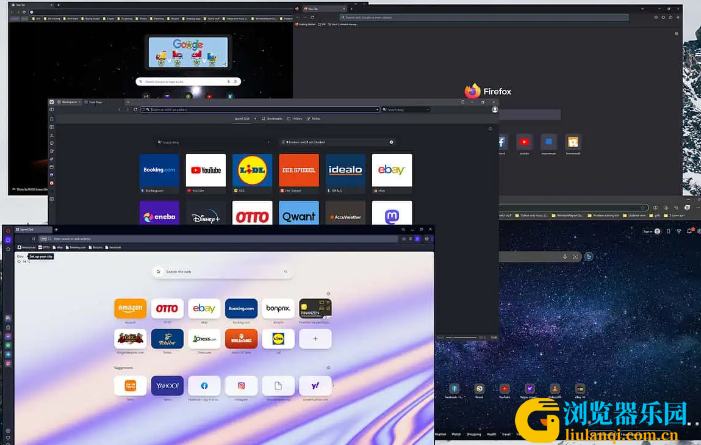Open the YouTube shortcut in Edge new tab

(505, 389)
